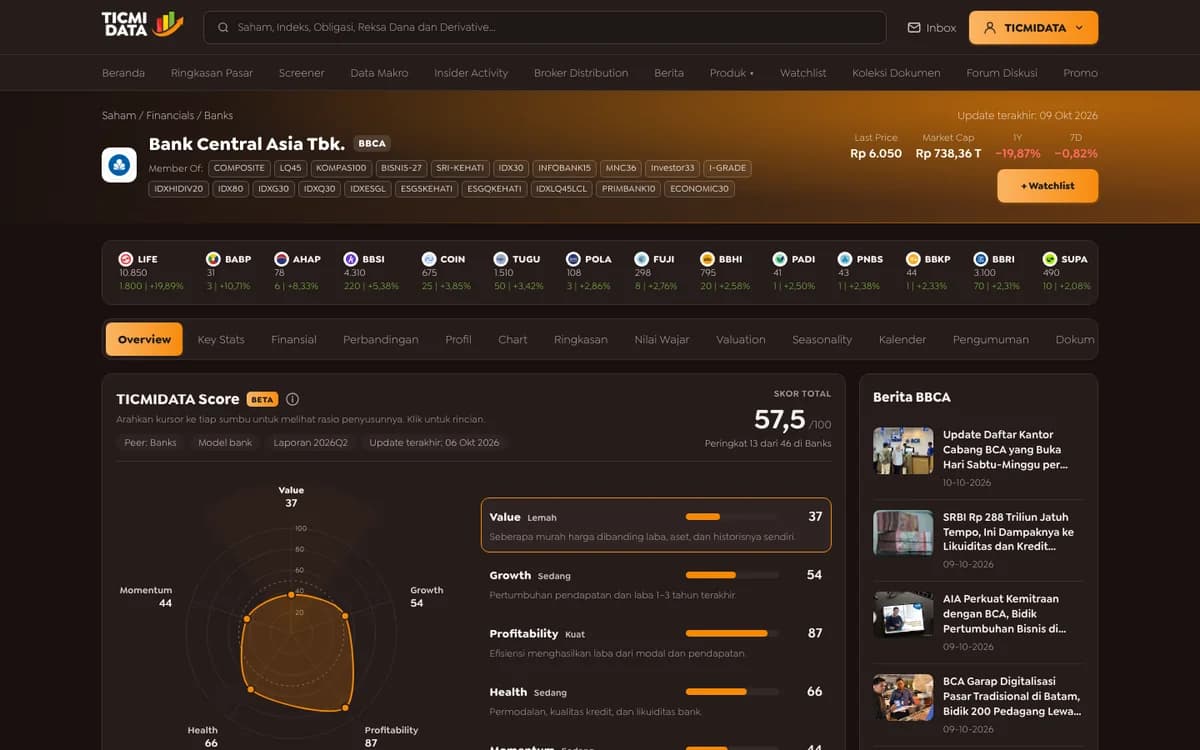Click the ESGSKEHATI index tag
The width and height of the screenshot is (1200, 750).
(x=427, y=188)
